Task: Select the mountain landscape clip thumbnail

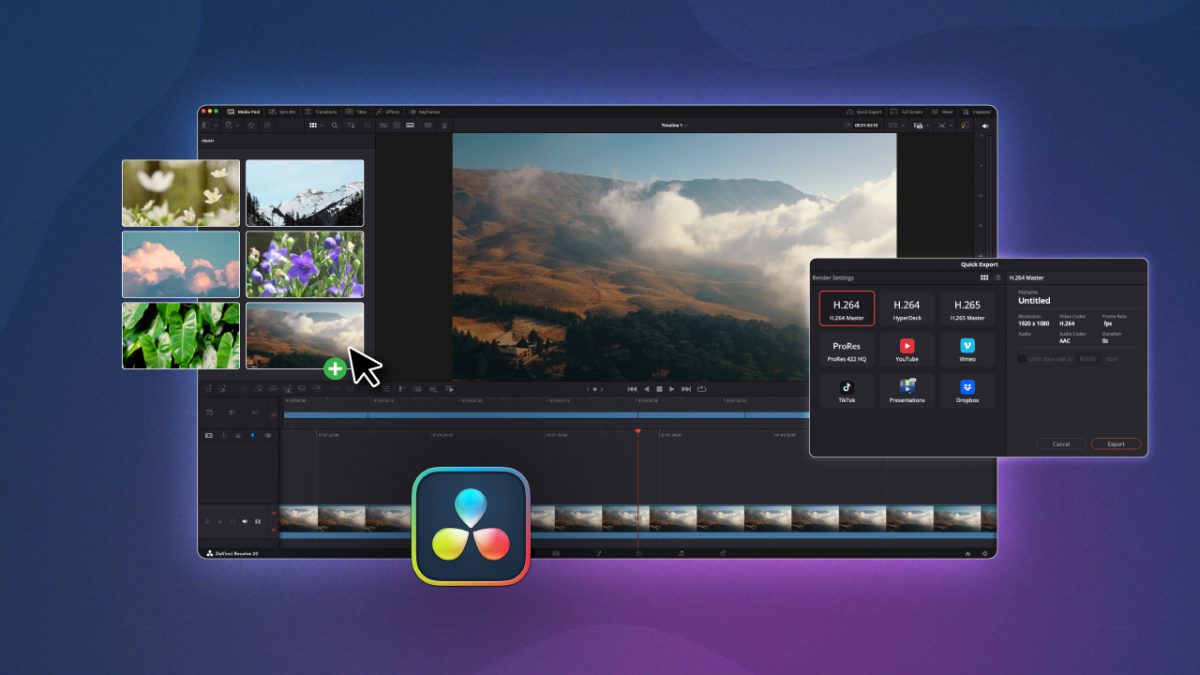Action: tap(305, 193)
